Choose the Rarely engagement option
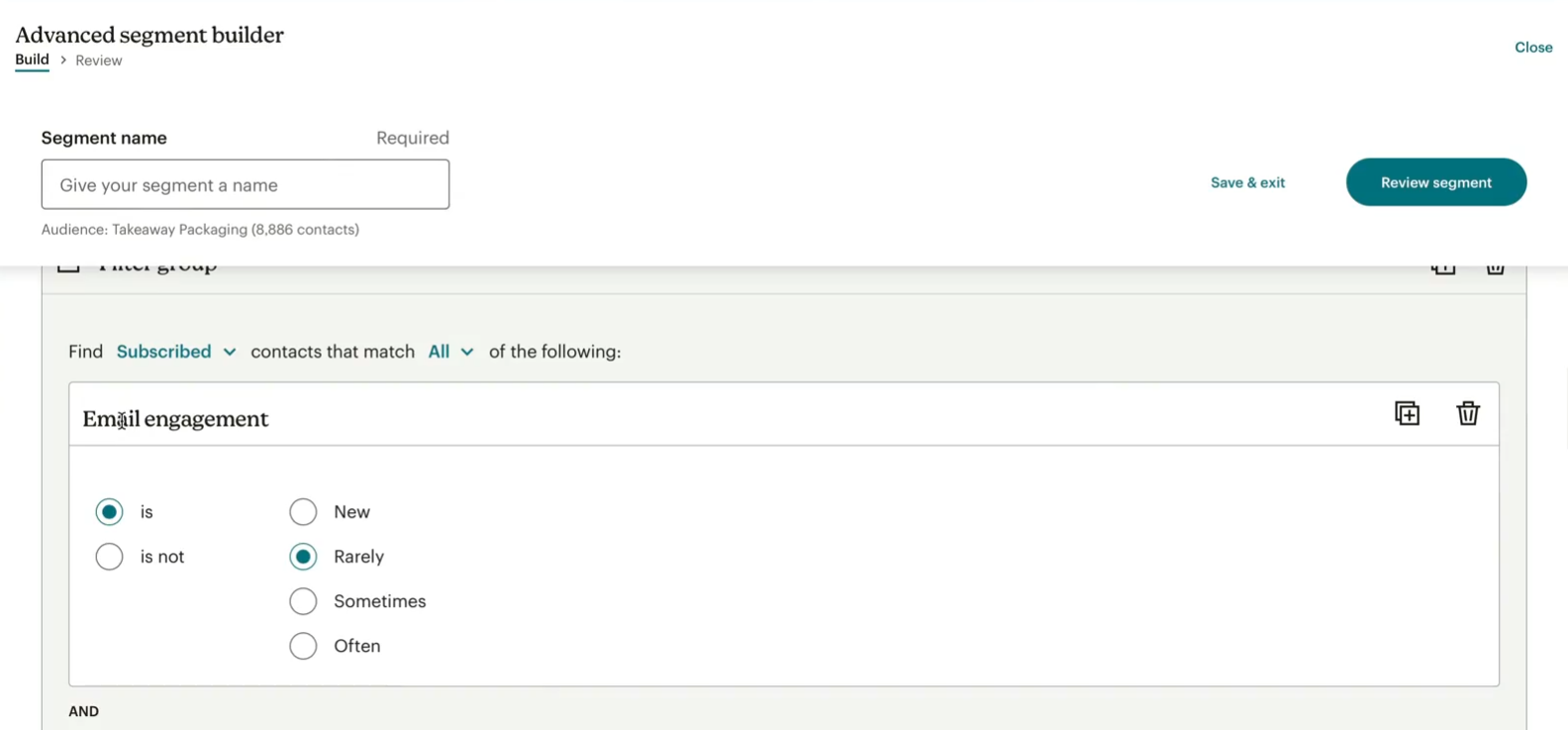Screen dimensions: 1568x730 pyautogui.click(x=303, y=557)
